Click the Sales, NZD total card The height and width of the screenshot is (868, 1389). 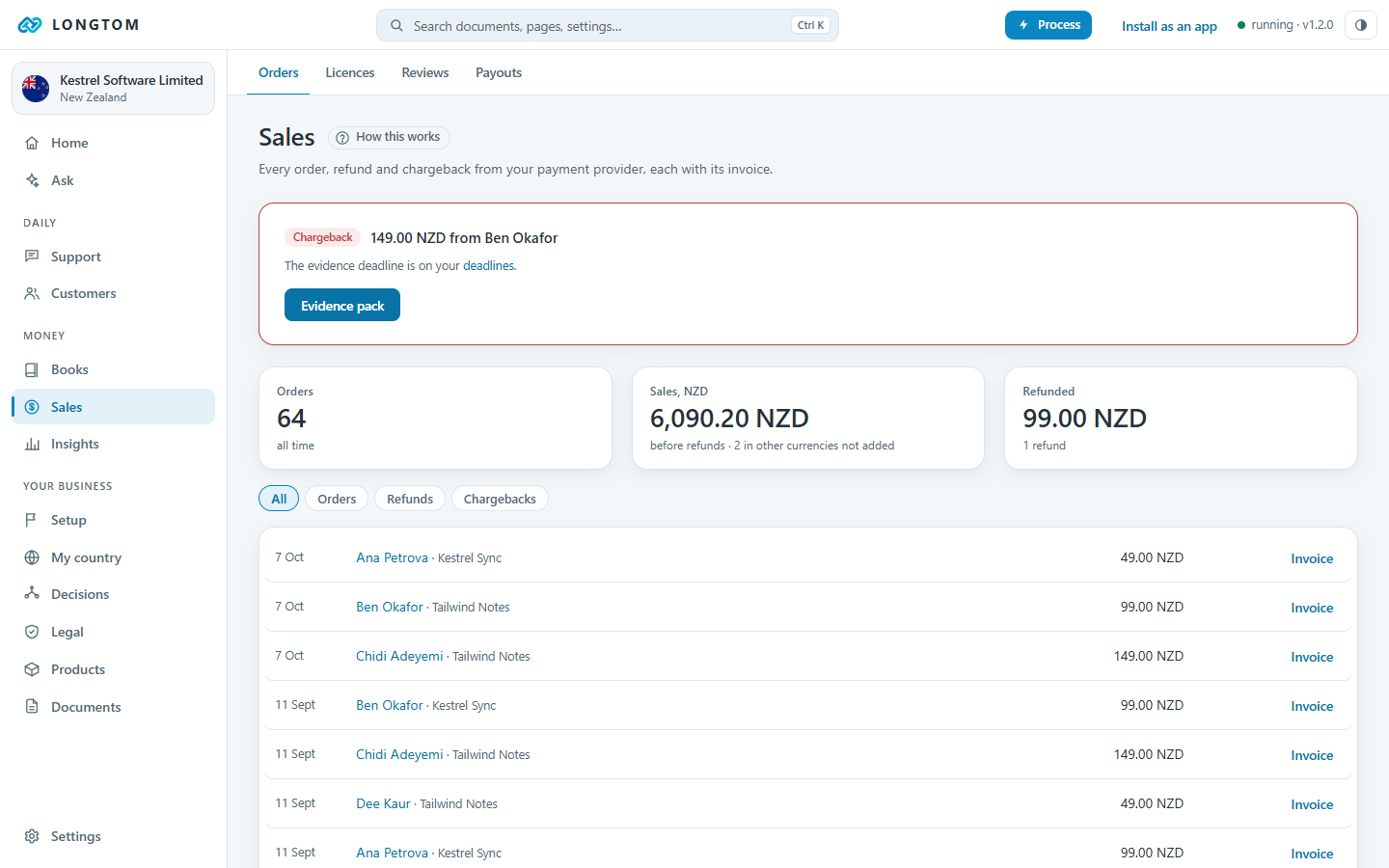pyautogui.click(x=808, y=419)
